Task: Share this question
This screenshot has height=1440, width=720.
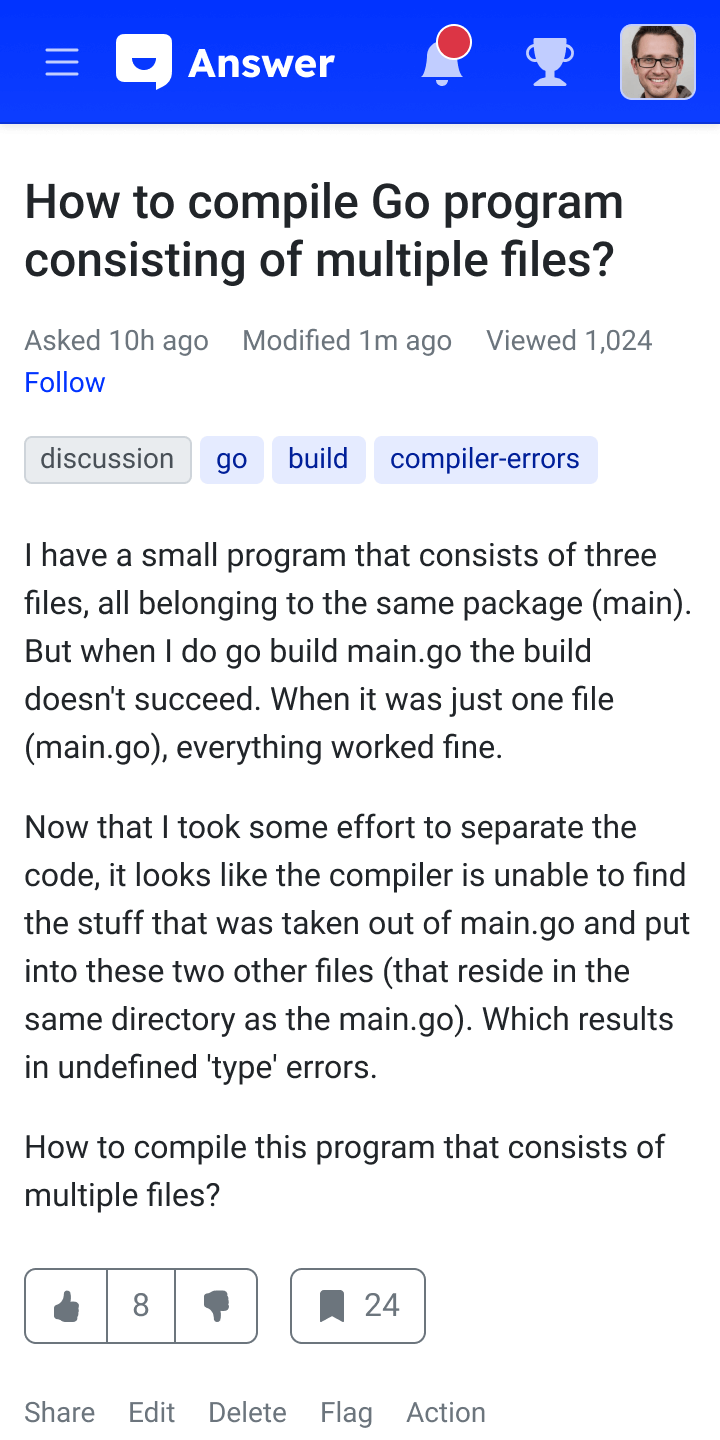Action: click(x=60, y=1412)
